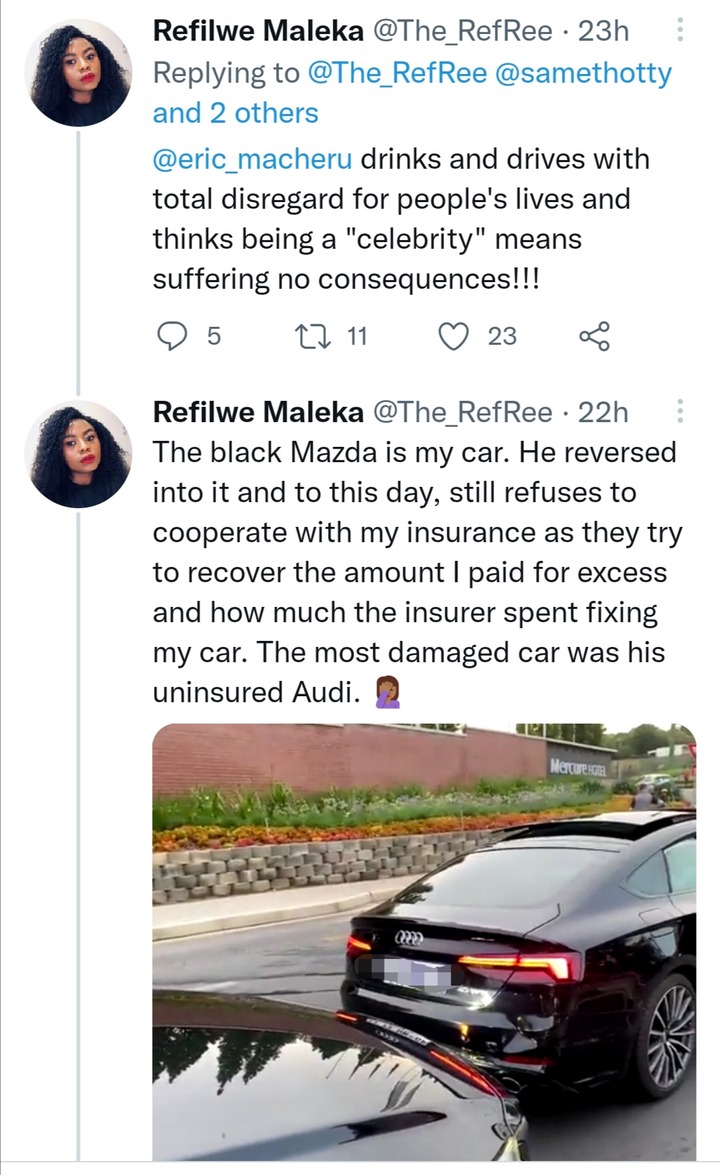
Task: Open Refilwe Maleka's avatar on second tweet
Action: tap(78, 454)
